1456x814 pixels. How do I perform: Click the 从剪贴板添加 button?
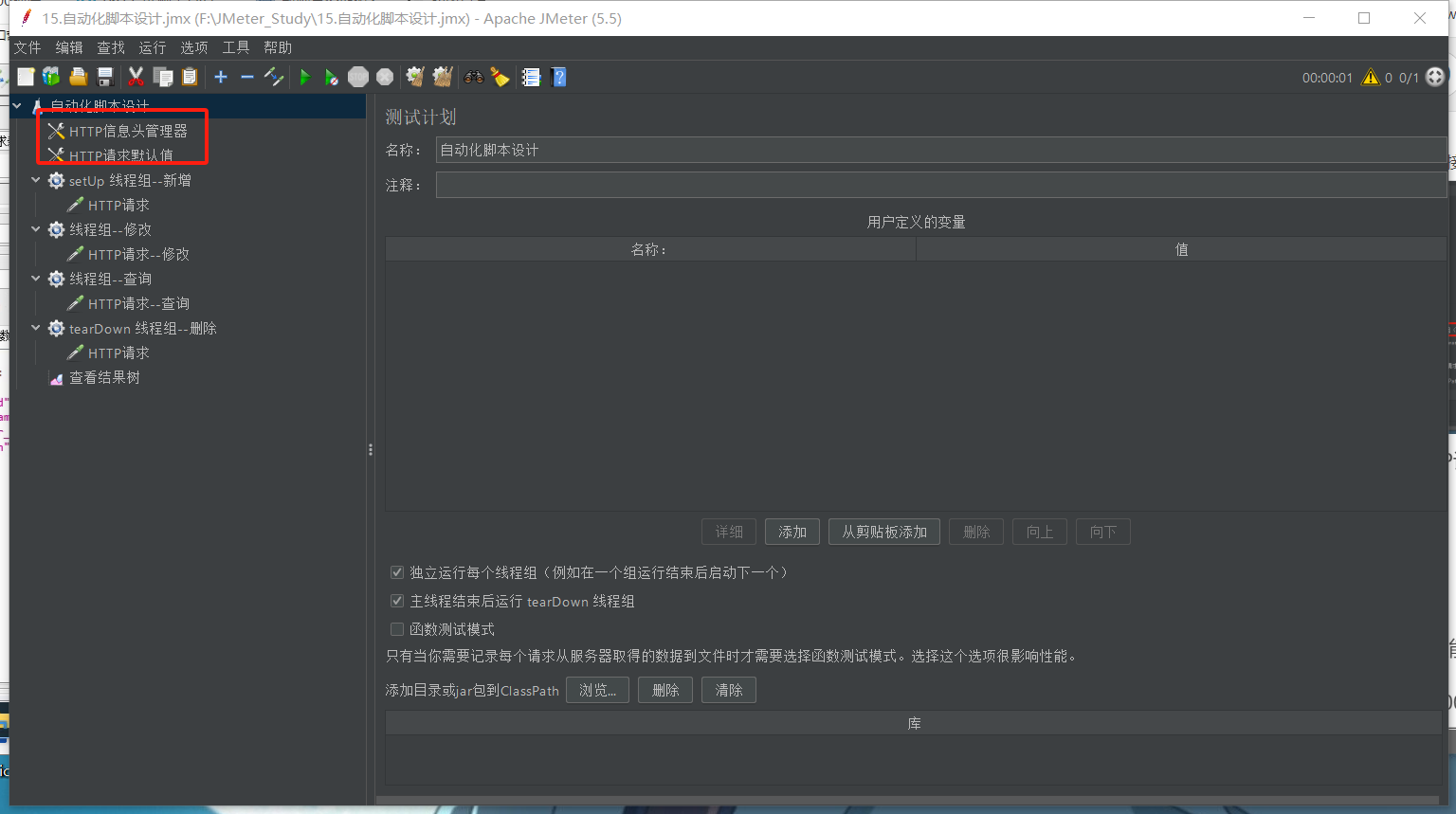[884, 532]
